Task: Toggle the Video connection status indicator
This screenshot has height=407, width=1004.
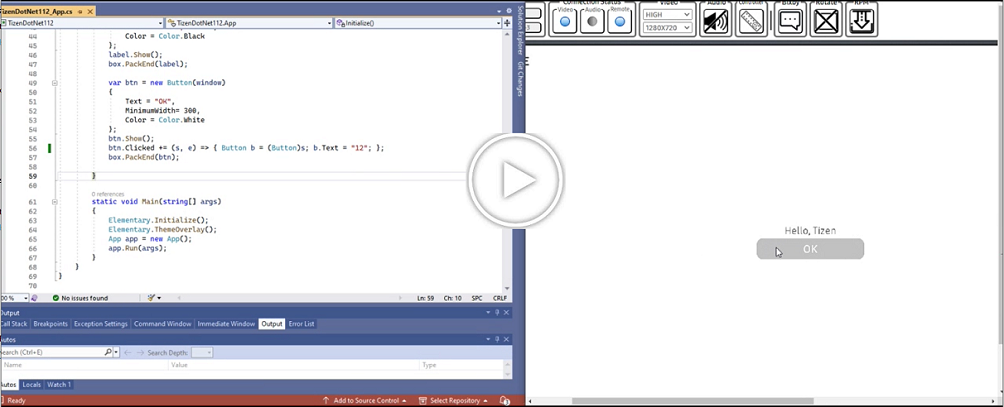Action: tap(565, 21)
